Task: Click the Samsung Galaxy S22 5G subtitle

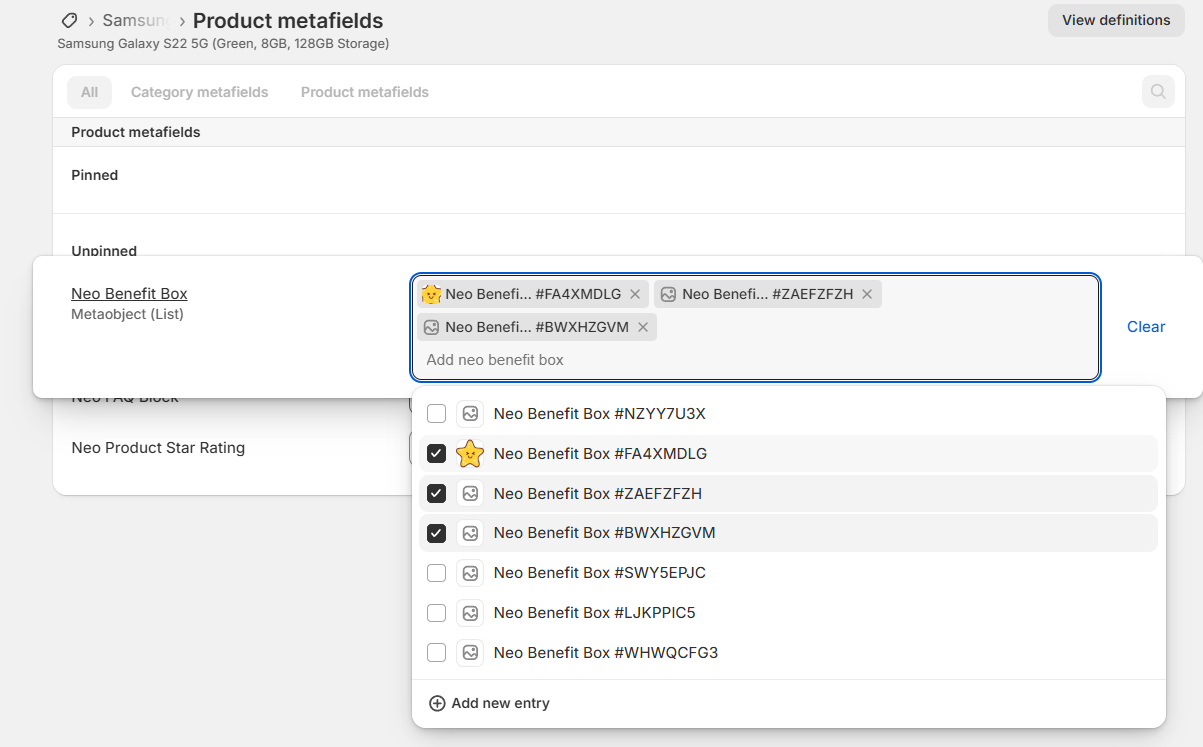Action: [223, 44]
